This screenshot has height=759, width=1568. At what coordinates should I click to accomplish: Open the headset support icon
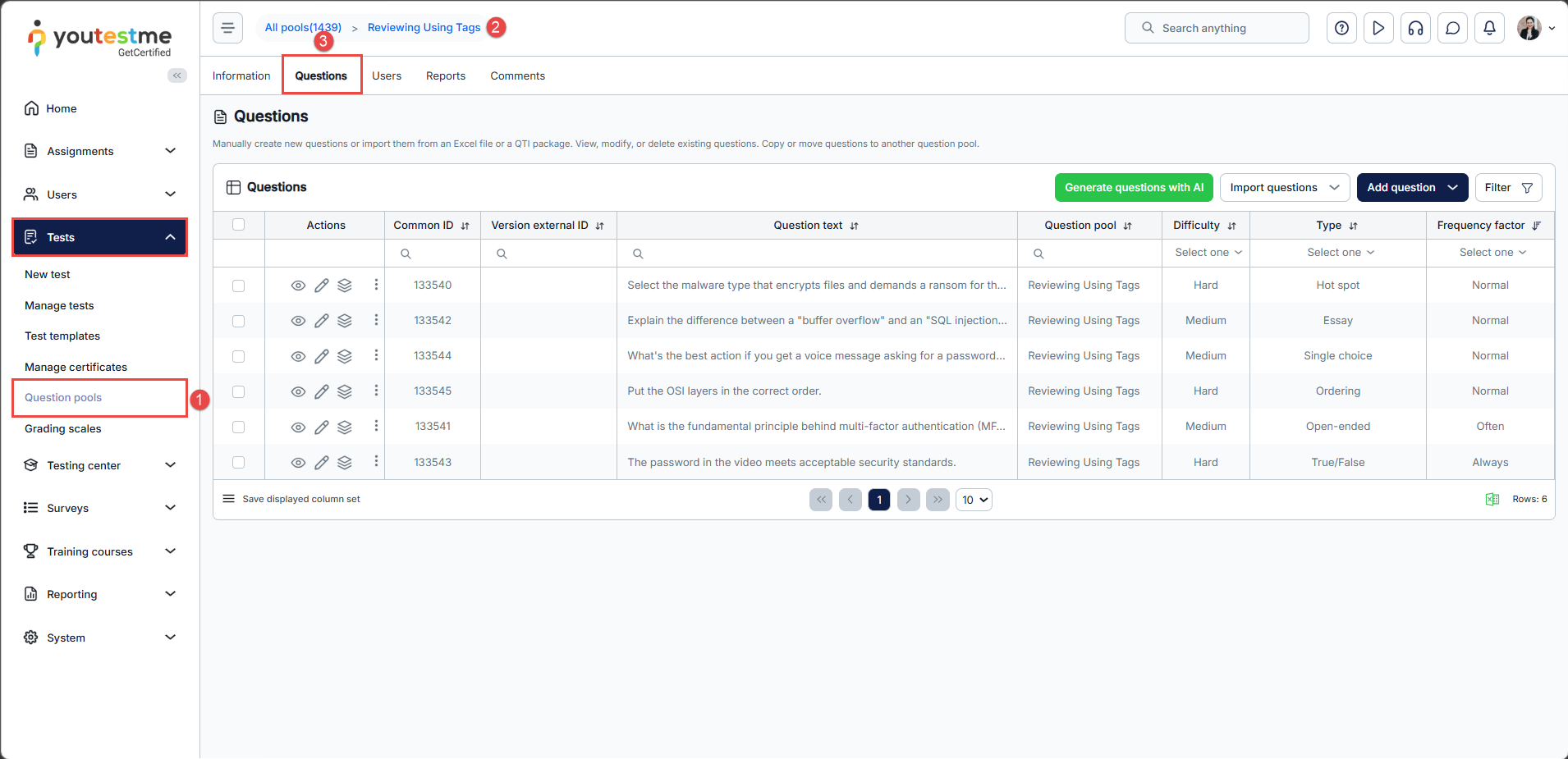pyautogui.click(x=1415, y=28)
